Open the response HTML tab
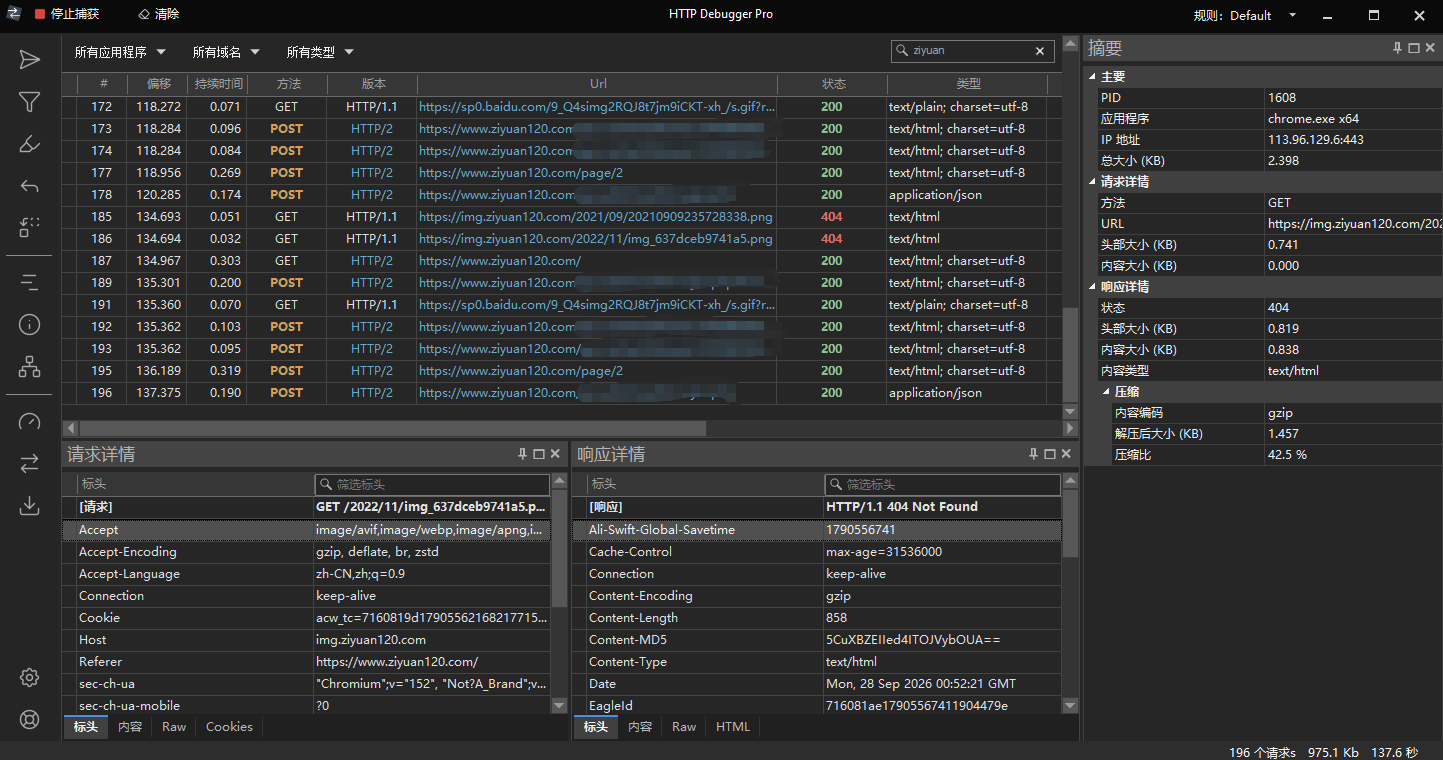The image size is (1443, 760). pyautogui.click(x=733, y=727)
